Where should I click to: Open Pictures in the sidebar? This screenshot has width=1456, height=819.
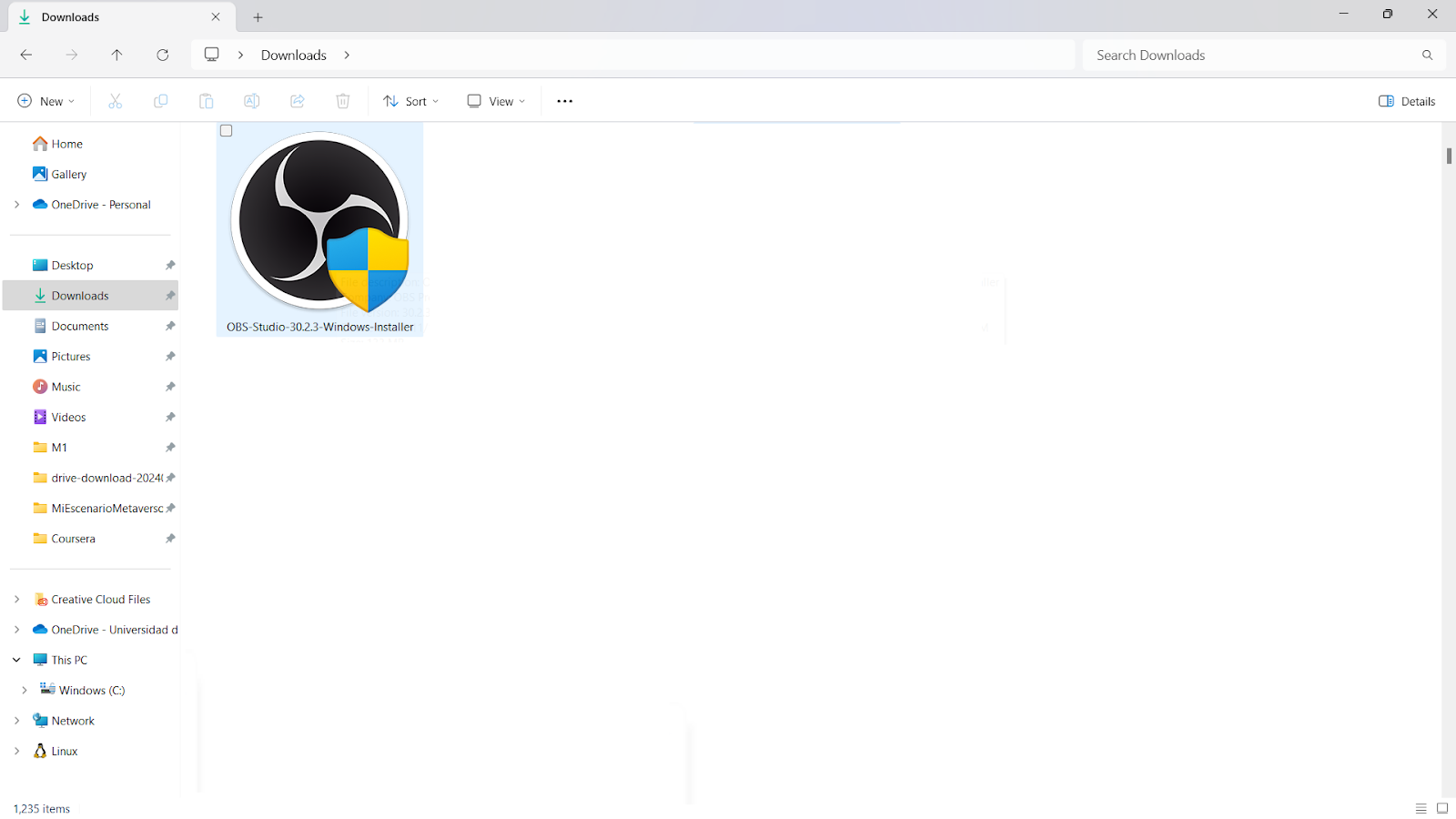tap(71, 357)
